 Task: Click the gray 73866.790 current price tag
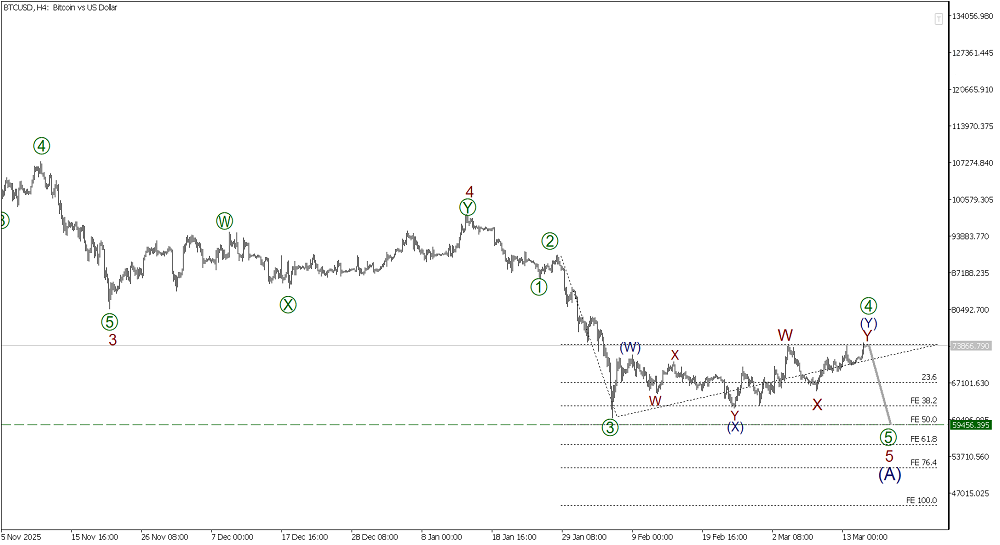coord(970,346)
